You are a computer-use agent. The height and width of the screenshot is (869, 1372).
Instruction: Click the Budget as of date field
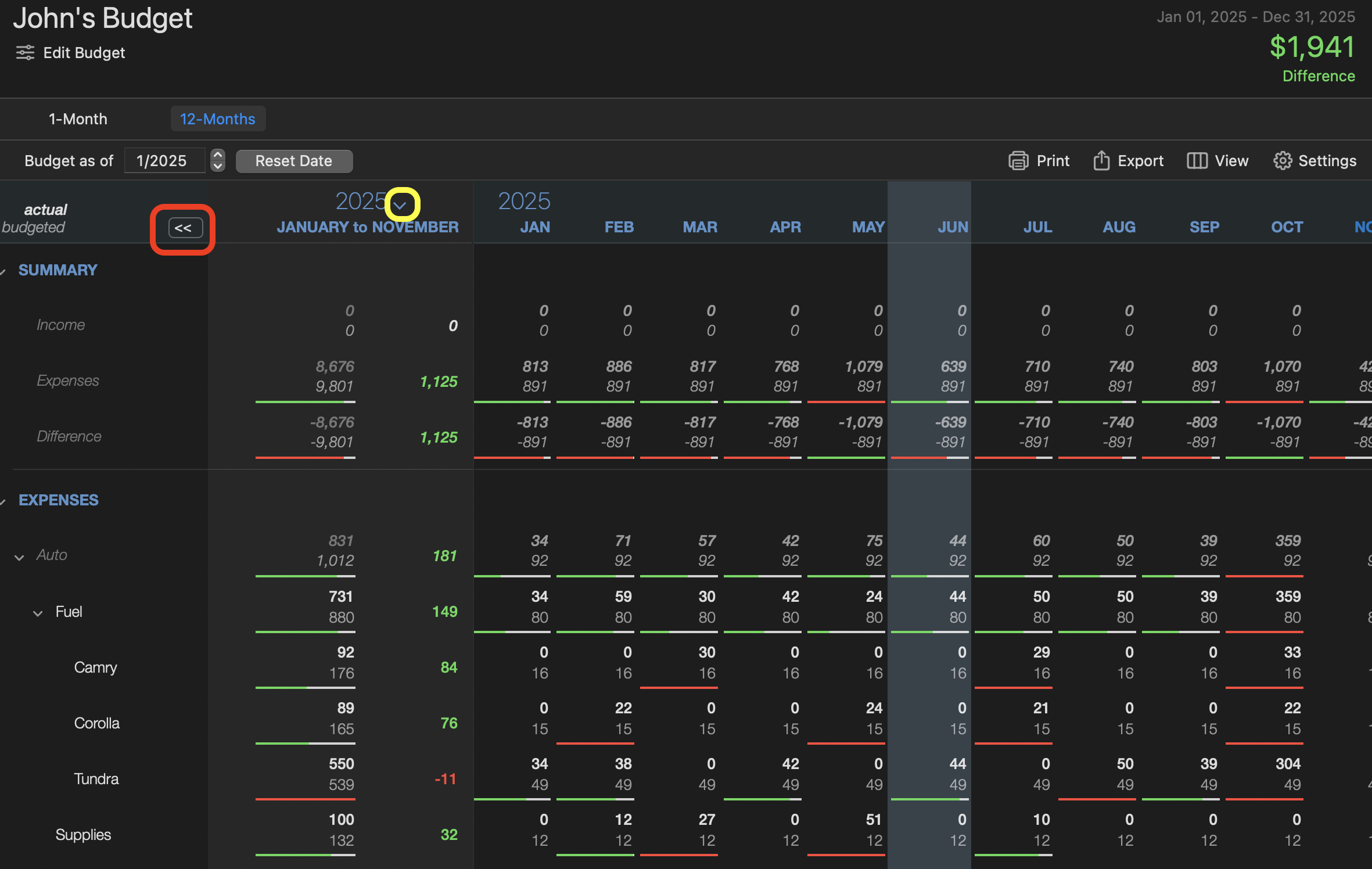[x=164, y=161]
